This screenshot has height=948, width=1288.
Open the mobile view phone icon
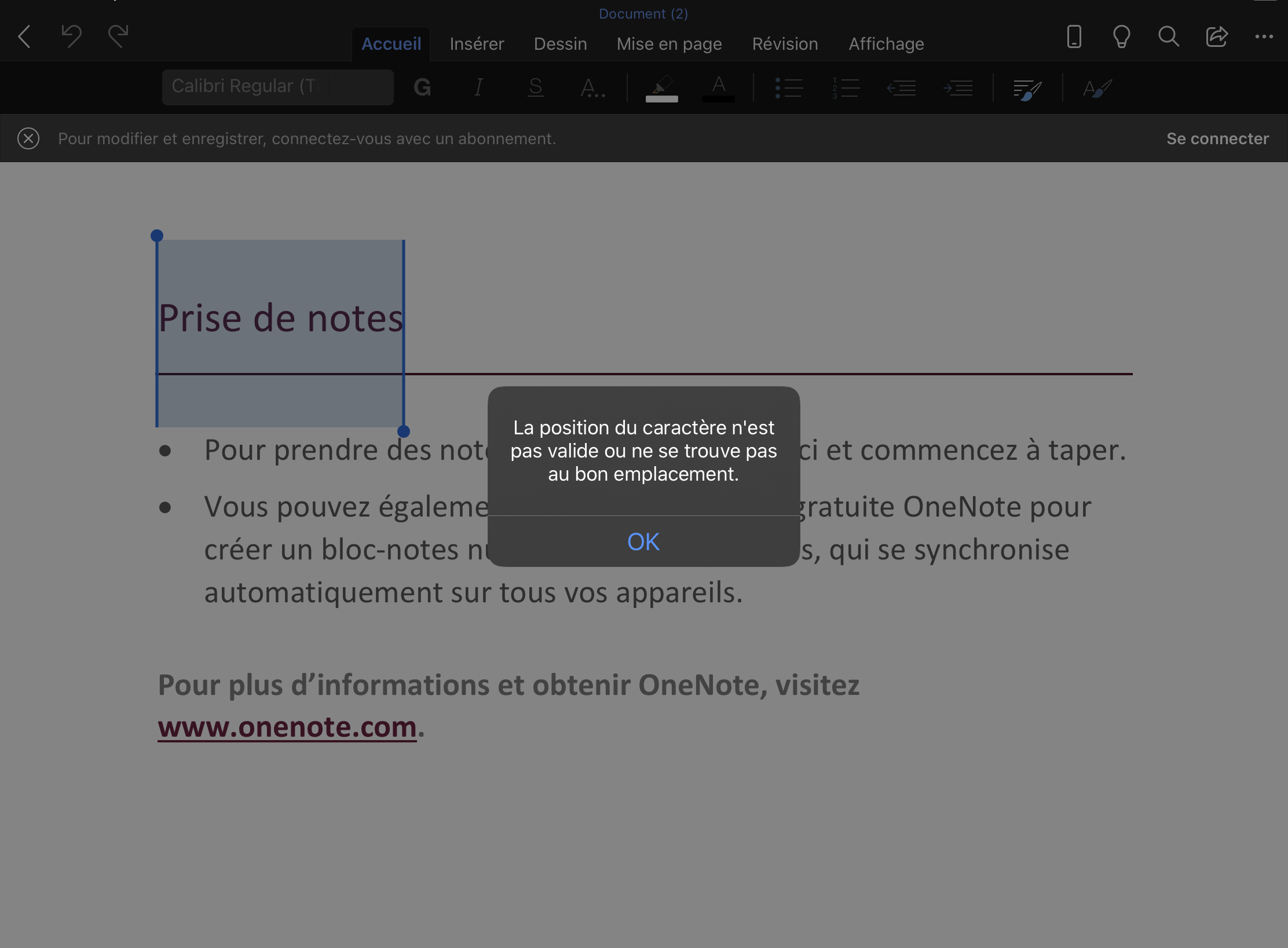(1074, 37)
